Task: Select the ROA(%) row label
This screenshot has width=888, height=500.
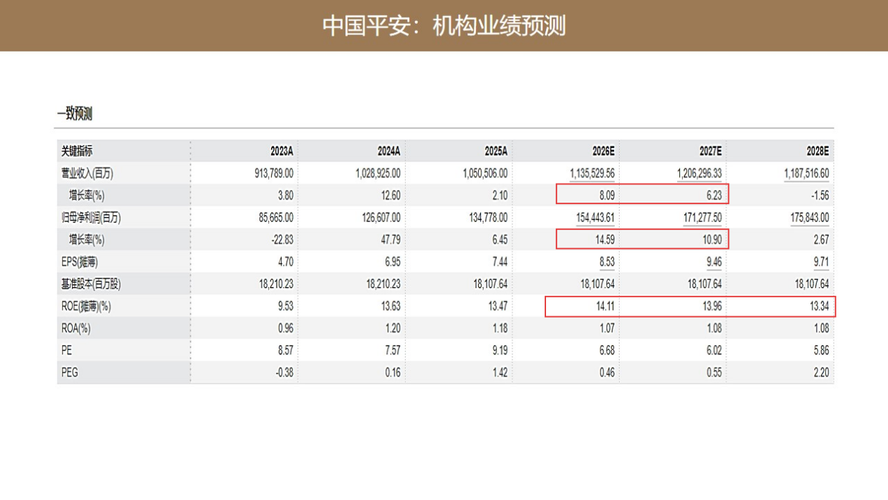Action: pyautogui.click(x=76, y=328)
